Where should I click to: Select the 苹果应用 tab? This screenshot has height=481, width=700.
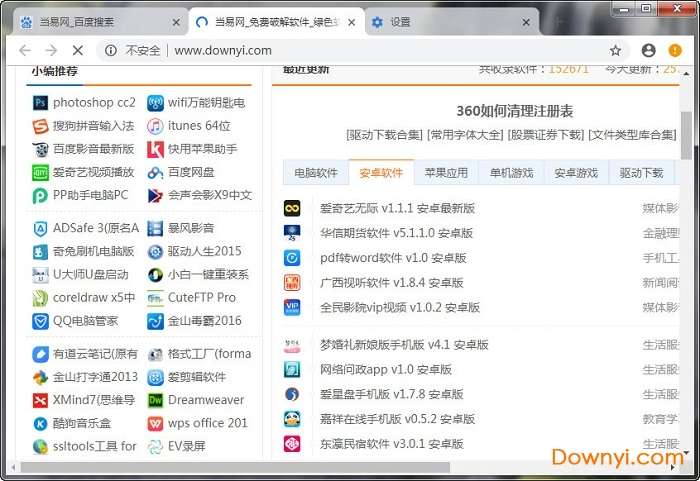coord(446,173)
